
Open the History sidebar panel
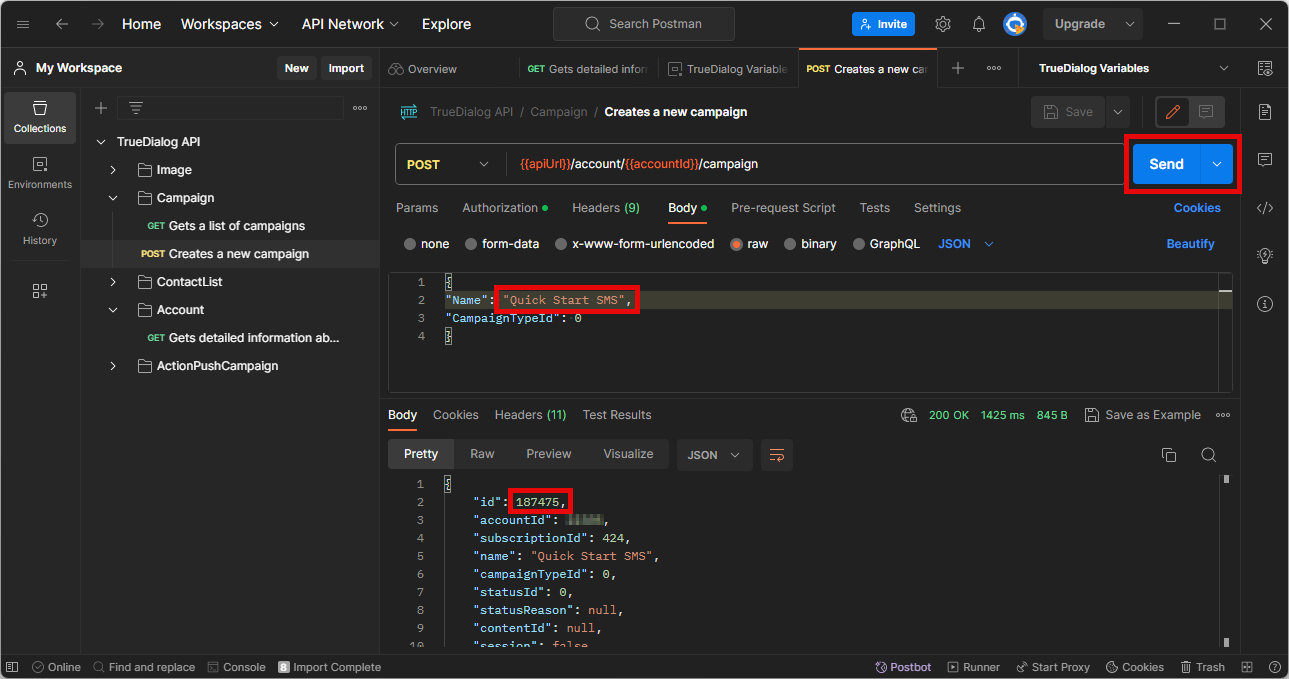tap(40, 229)
